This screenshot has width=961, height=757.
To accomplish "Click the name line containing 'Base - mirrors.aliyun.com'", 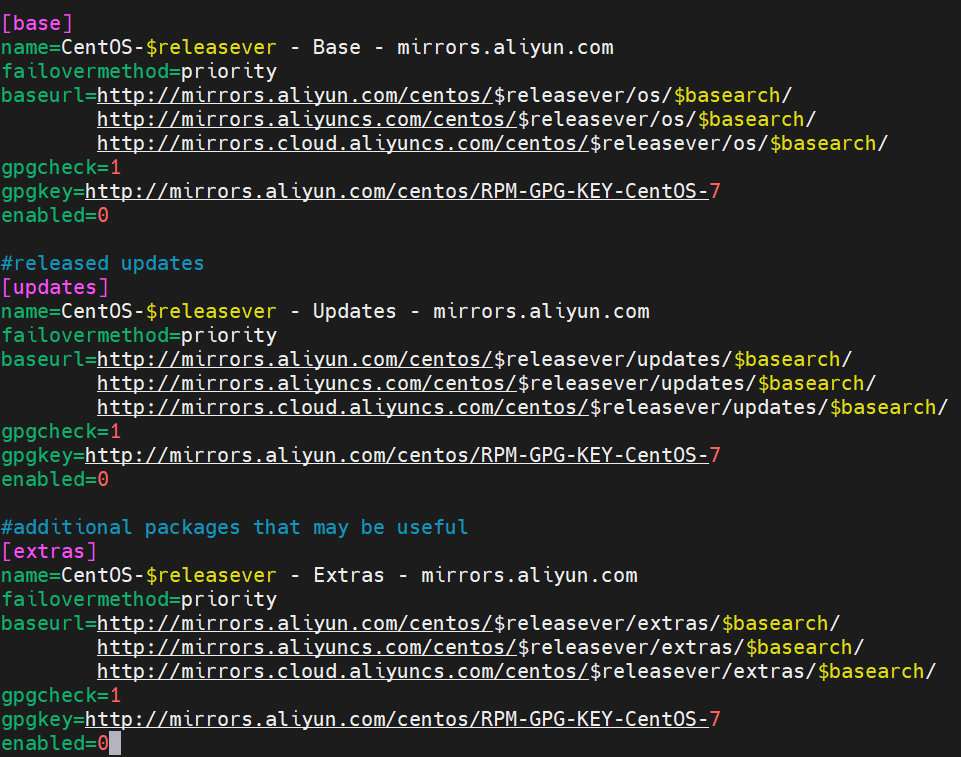I will click(x=307, y=47).
